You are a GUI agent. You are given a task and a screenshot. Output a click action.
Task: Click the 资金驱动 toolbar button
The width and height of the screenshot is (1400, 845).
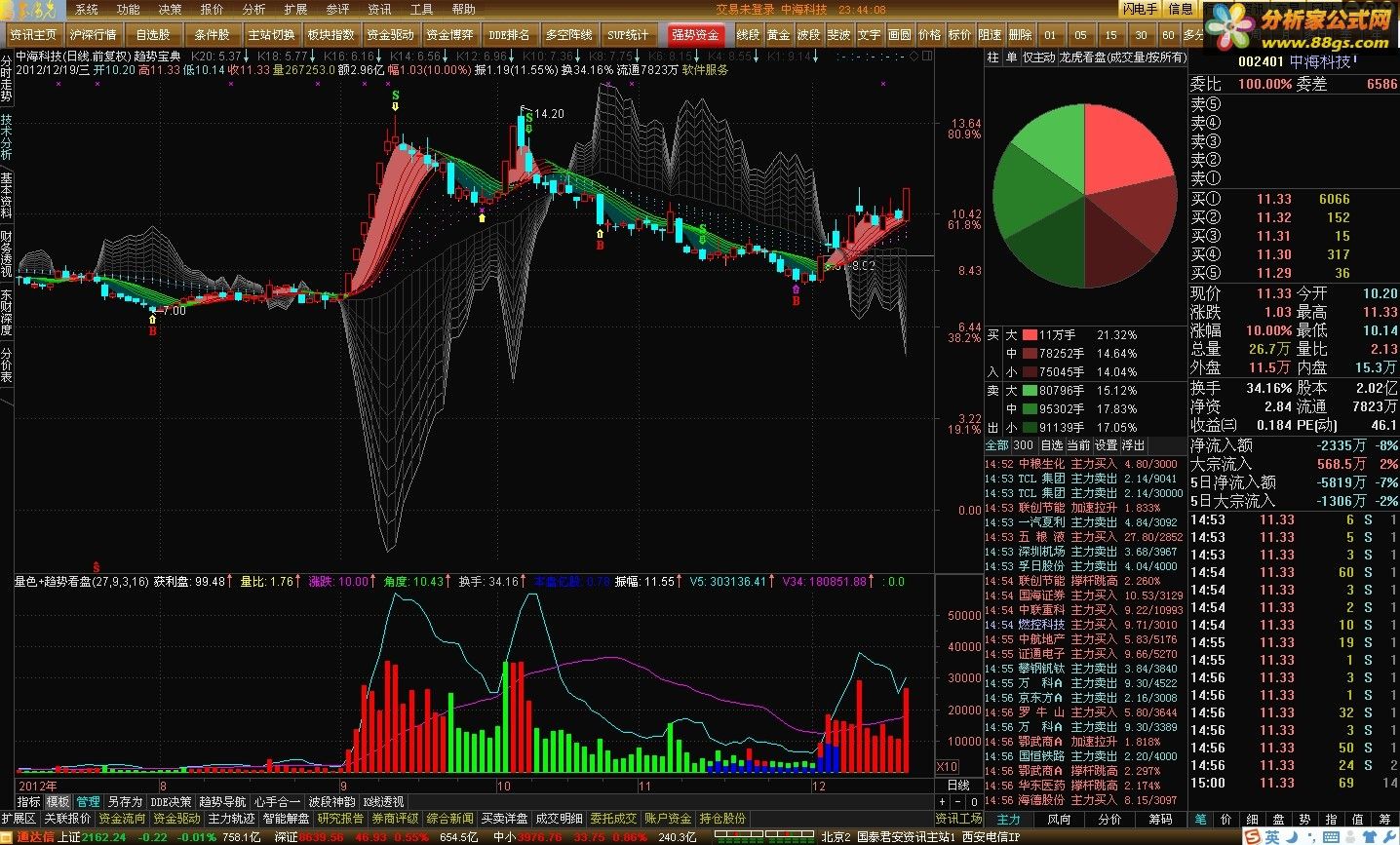[391, 34]
